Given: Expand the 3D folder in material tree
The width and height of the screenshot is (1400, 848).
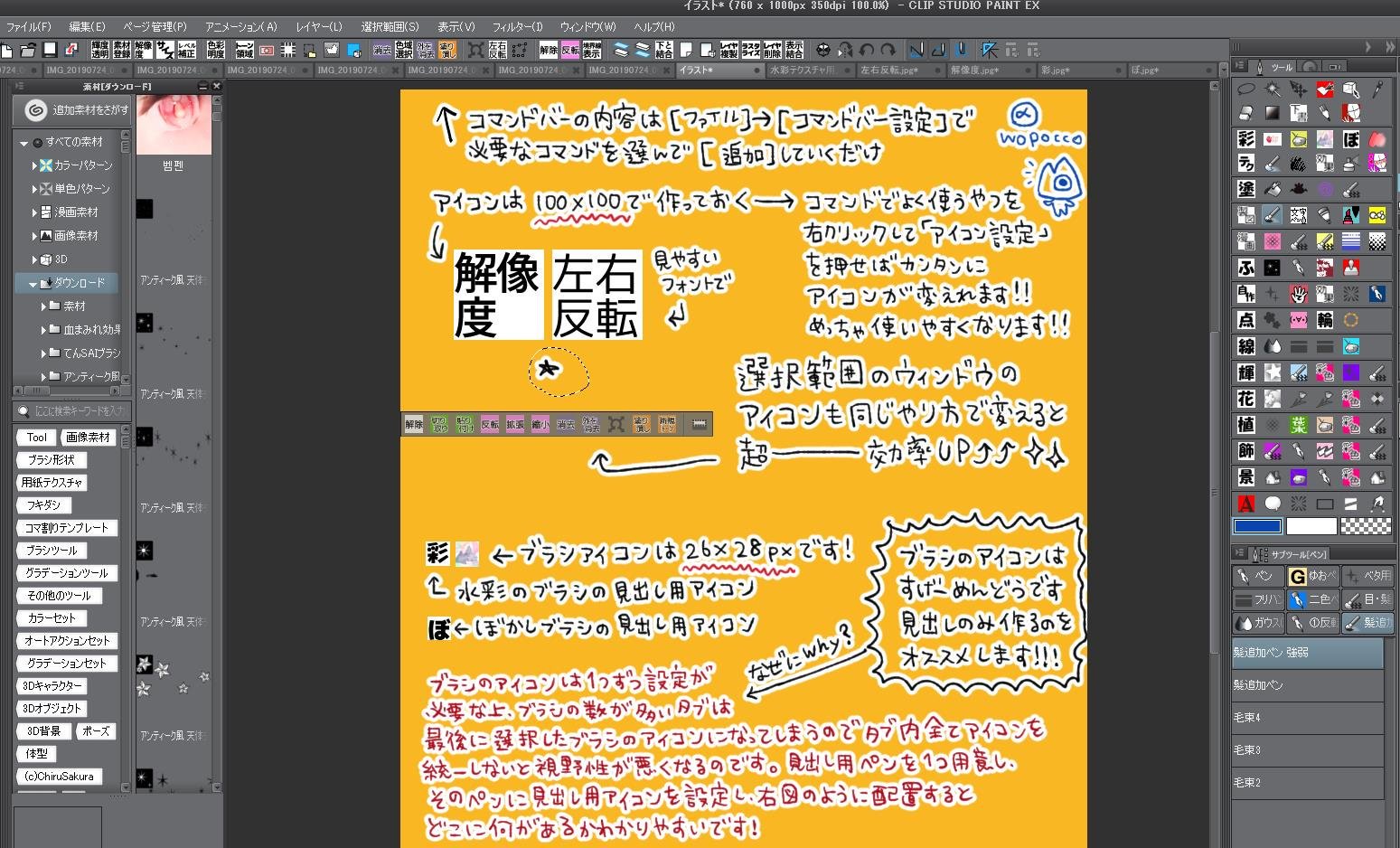Looking at the screenshot, I should (x=34, y=259).
